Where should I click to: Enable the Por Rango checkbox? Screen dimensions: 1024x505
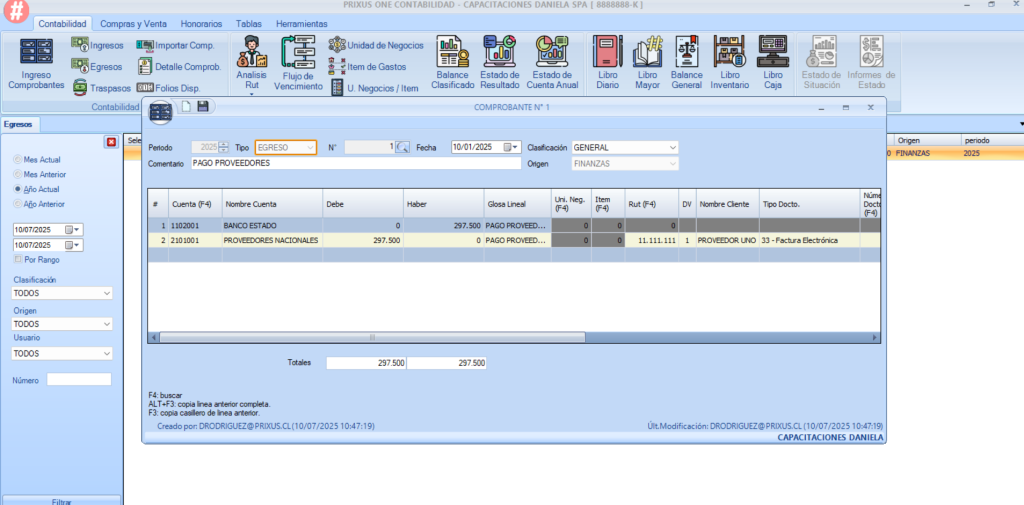click(x=17, y=260)
